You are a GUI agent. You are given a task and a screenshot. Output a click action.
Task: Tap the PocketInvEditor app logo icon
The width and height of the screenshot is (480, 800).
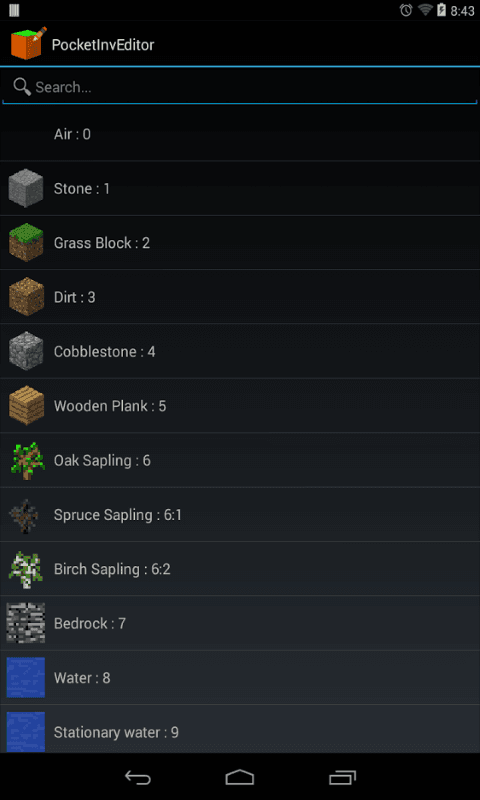29,44
